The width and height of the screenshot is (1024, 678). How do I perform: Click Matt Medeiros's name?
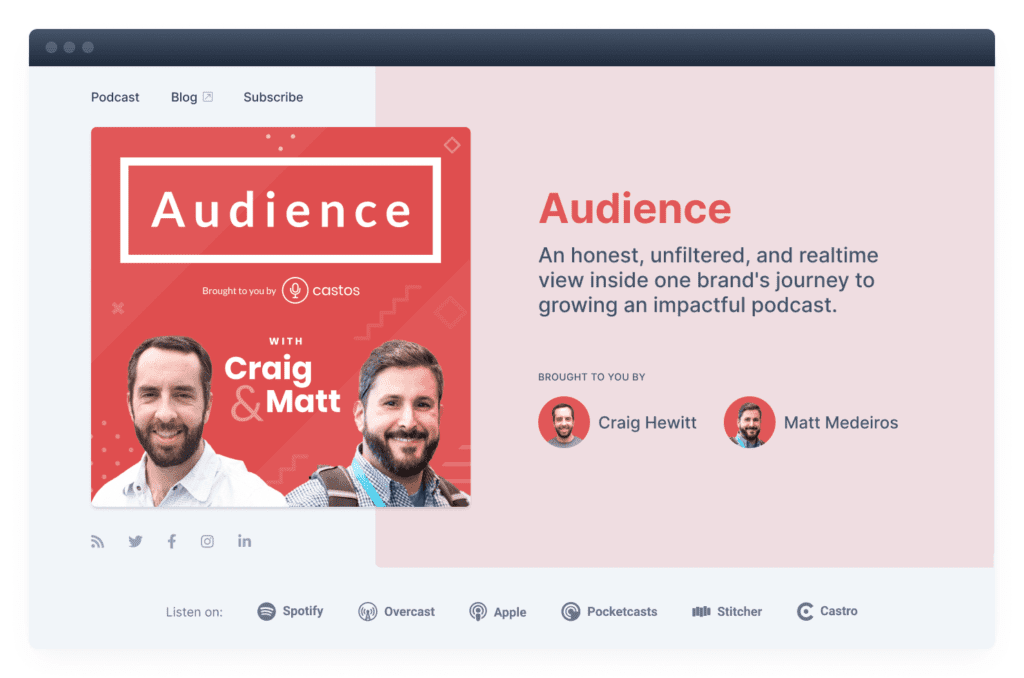point(840,423)
